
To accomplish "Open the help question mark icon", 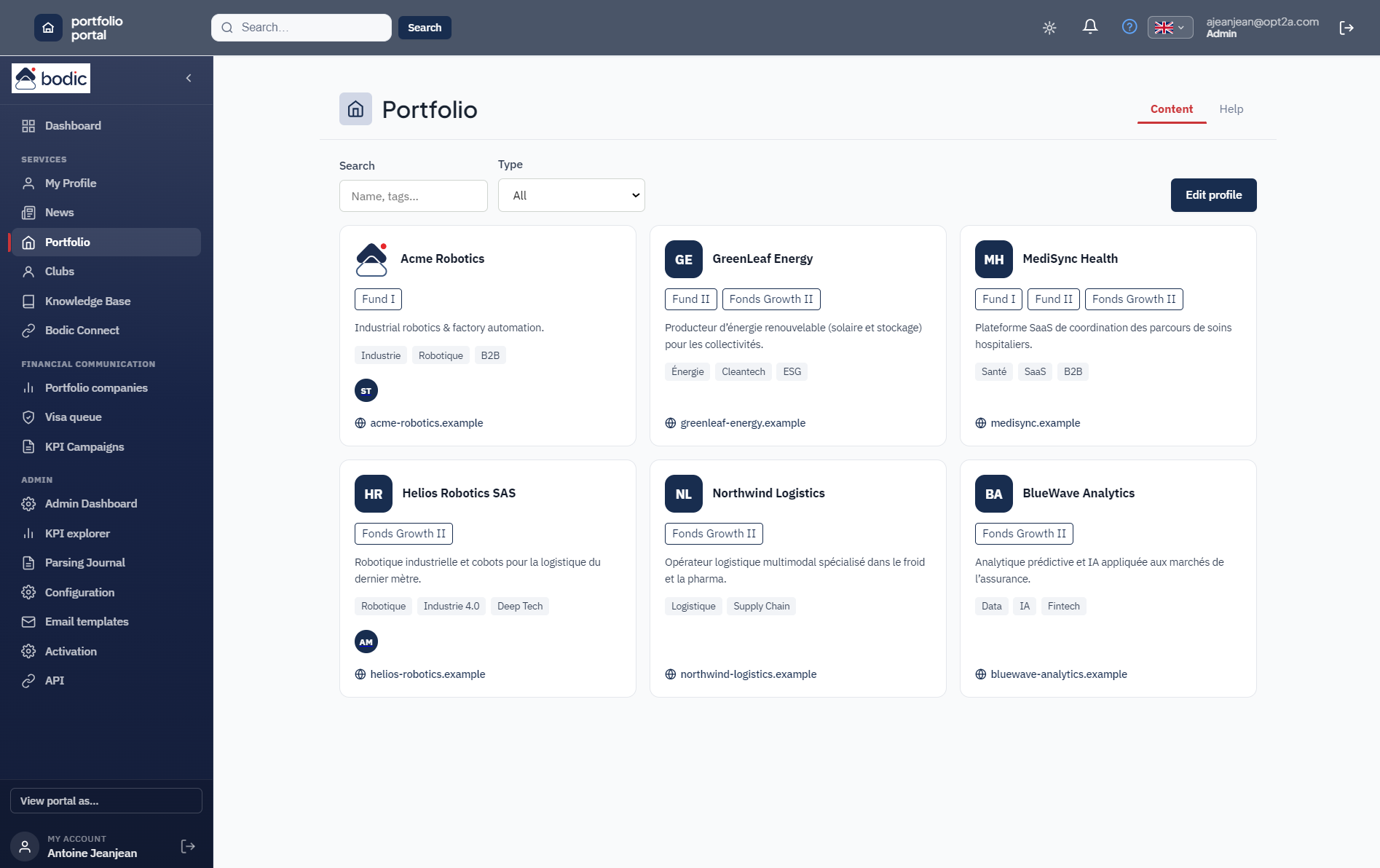I will pos(1129,27).
